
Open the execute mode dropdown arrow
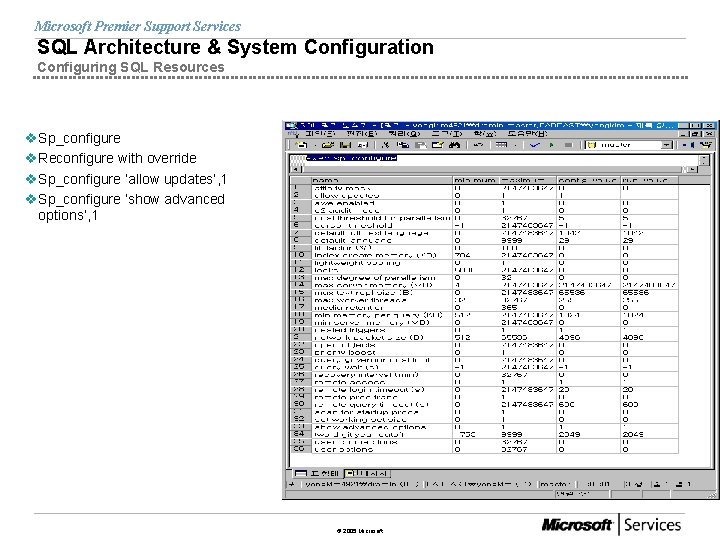pyautogui.click(x=515, y=146)
